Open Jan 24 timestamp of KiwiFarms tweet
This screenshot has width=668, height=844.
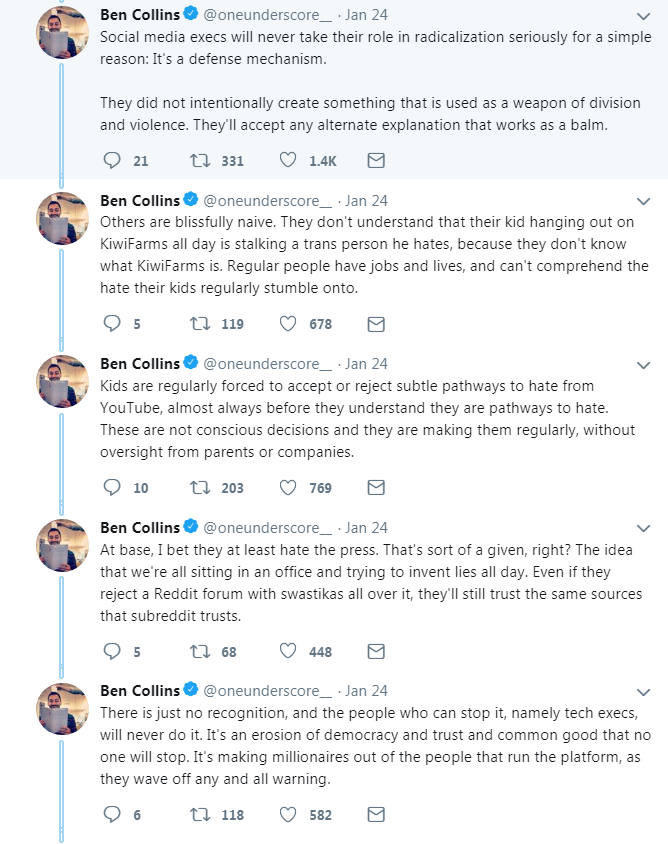coord(366,201)
